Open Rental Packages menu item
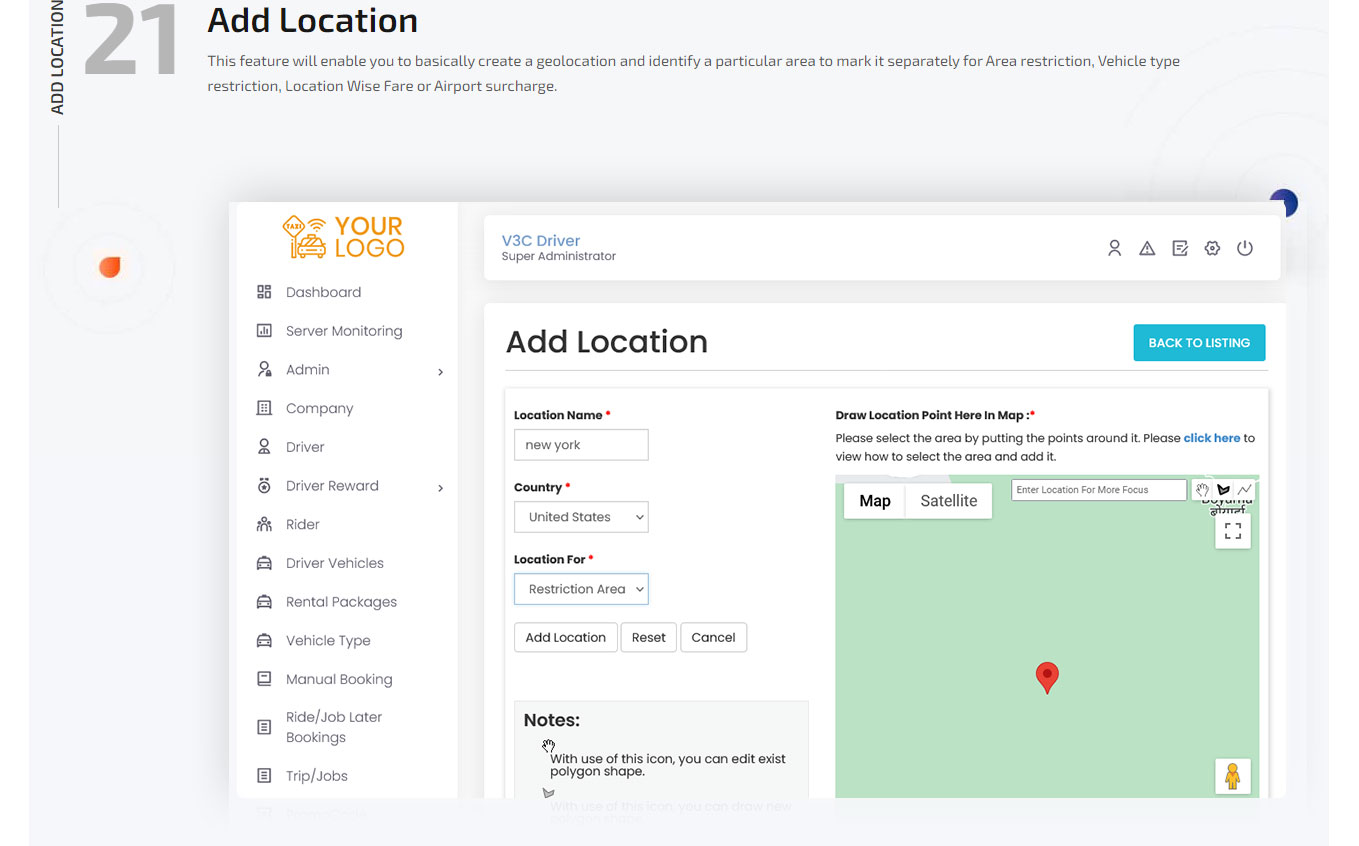The image size is (1359, 846). point(341,602)
